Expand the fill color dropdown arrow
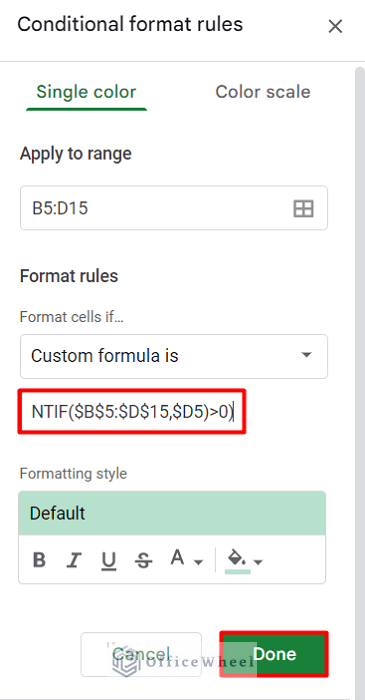Viewport: 365px width, 700px height. click(258, 562)
